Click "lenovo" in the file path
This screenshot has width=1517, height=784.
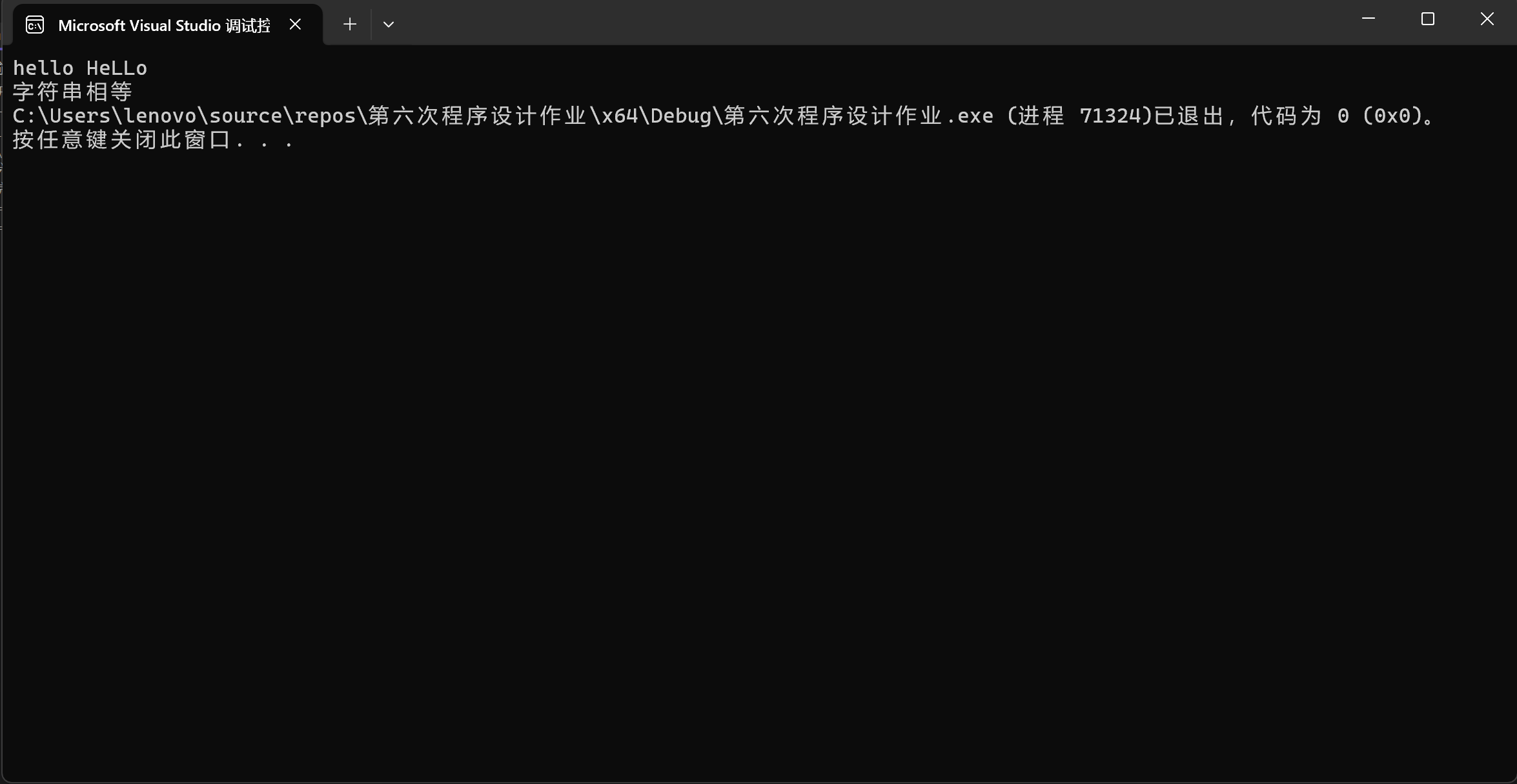point(160,116)
